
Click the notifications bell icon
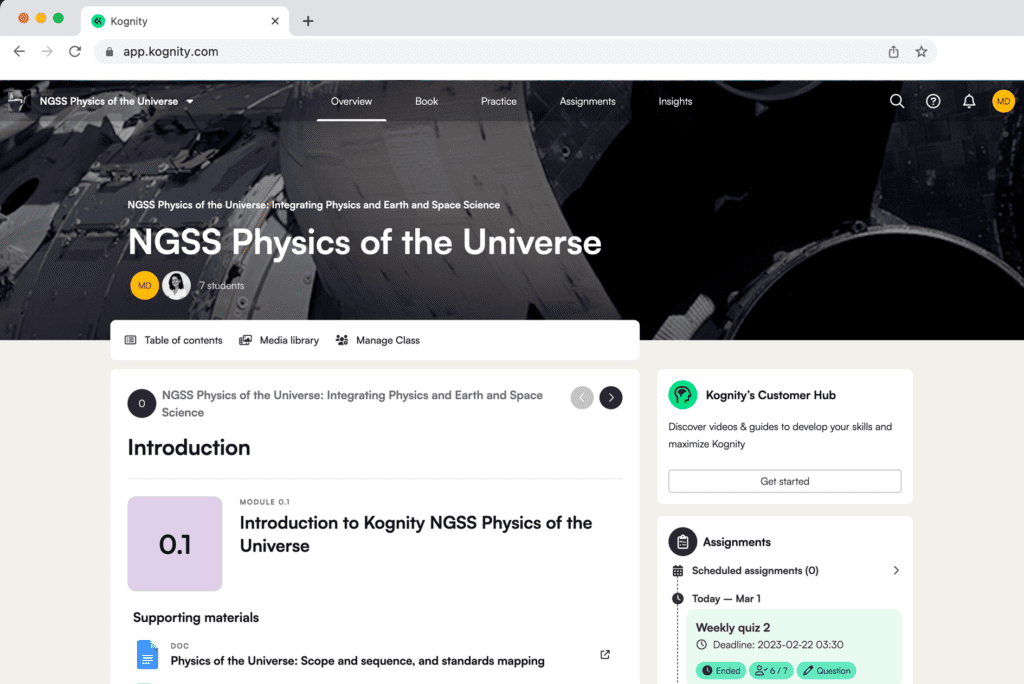click(x=968, y=101)
